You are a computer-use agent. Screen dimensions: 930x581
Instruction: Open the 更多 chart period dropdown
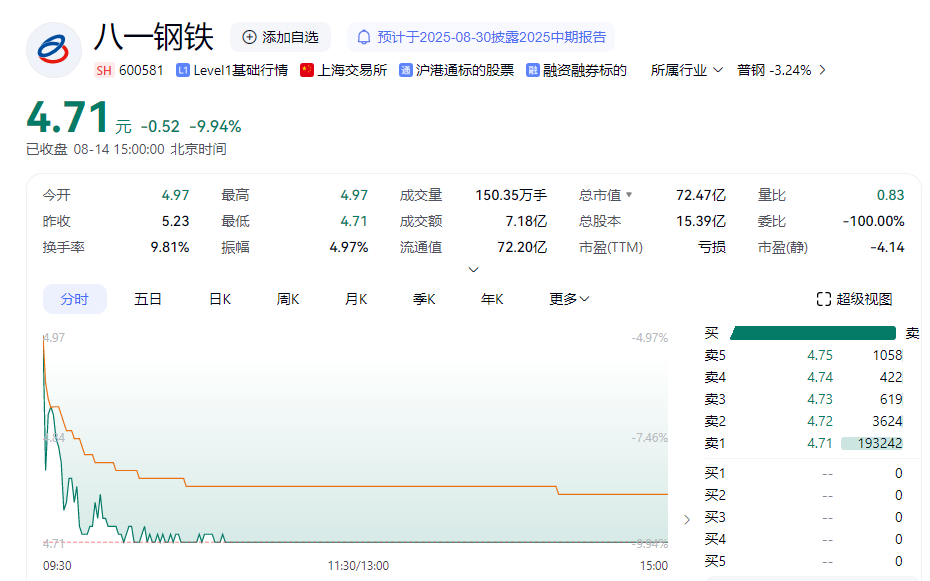pos(569,299)
